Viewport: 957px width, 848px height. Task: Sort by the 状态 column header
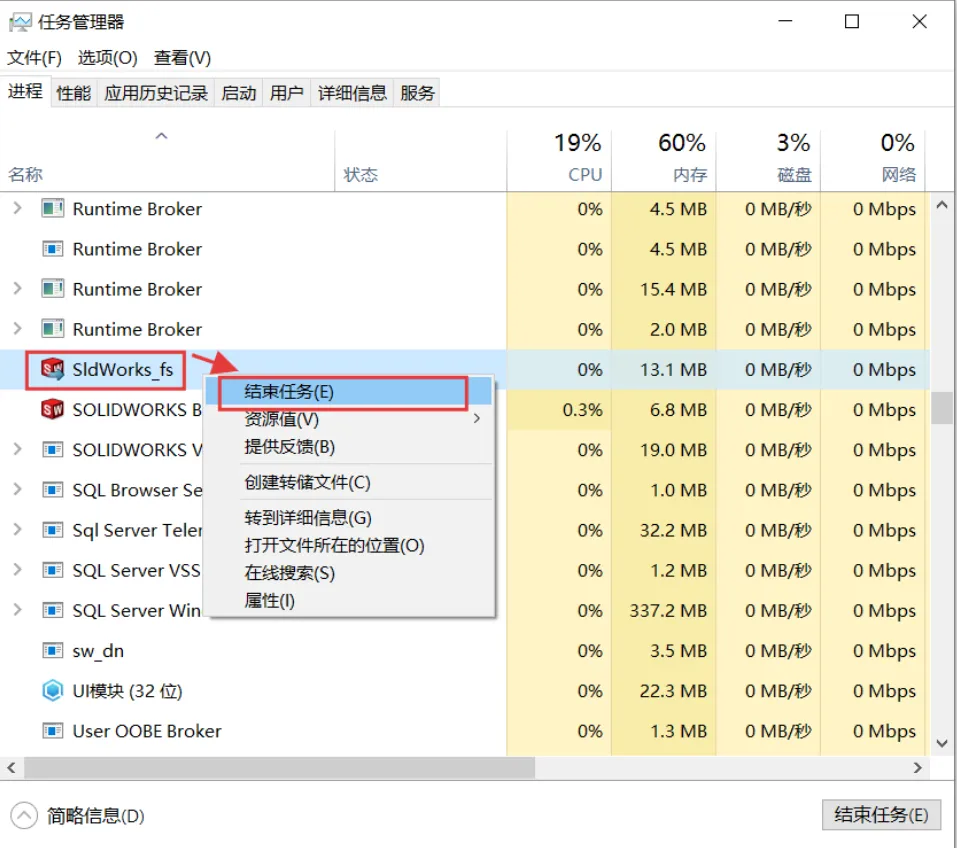421,161
